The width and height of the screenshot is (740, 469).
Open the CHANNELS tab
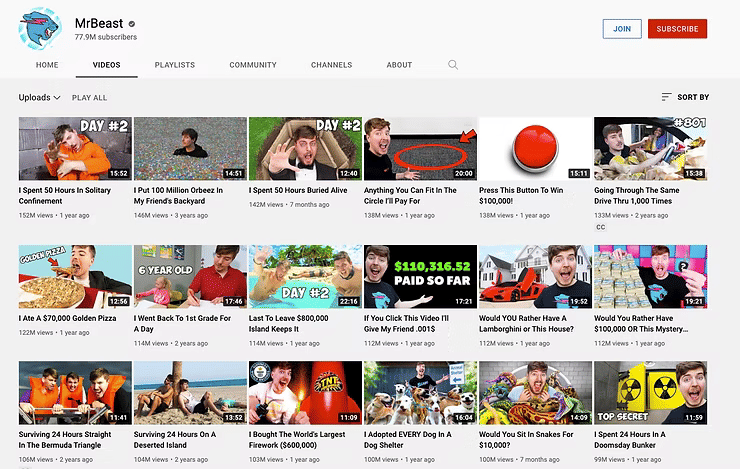point(331,65)
